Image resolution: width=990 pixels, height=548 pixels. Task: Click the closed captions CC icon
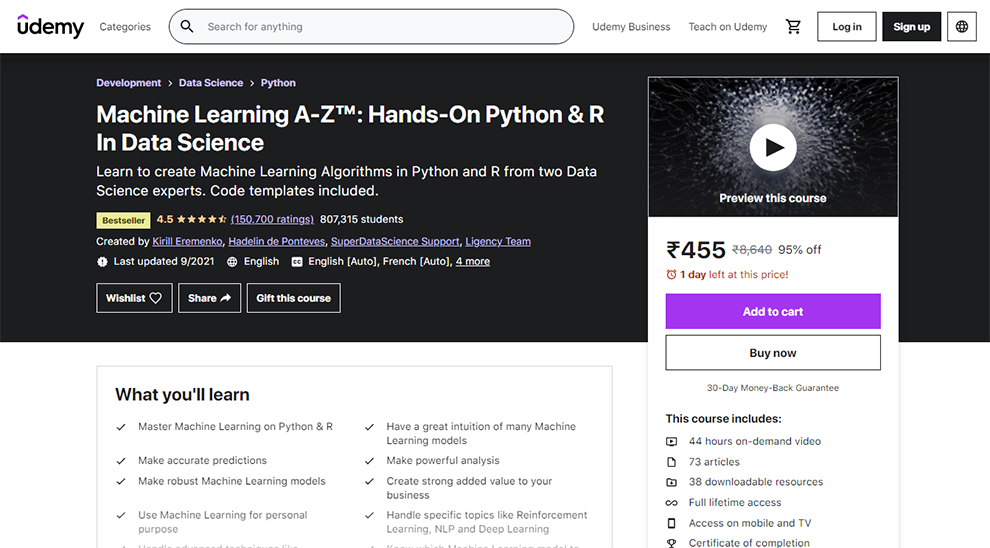tap(297, 261)
